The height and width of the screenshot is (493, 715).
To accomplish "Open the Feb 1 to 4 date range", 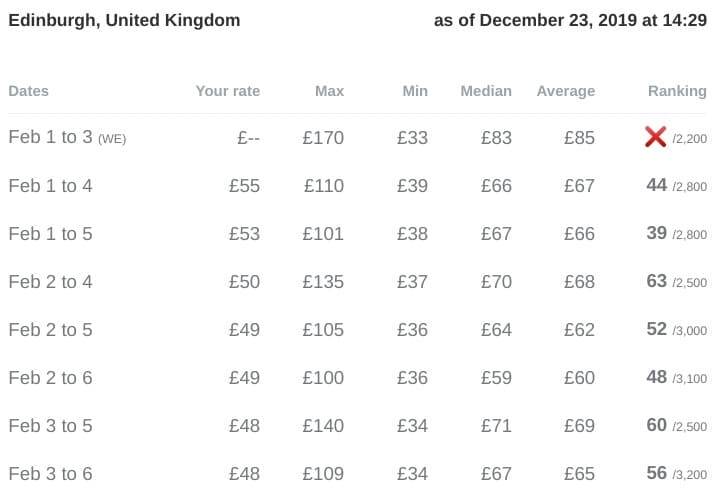I will pyautogui.click(x=50, y=186).
